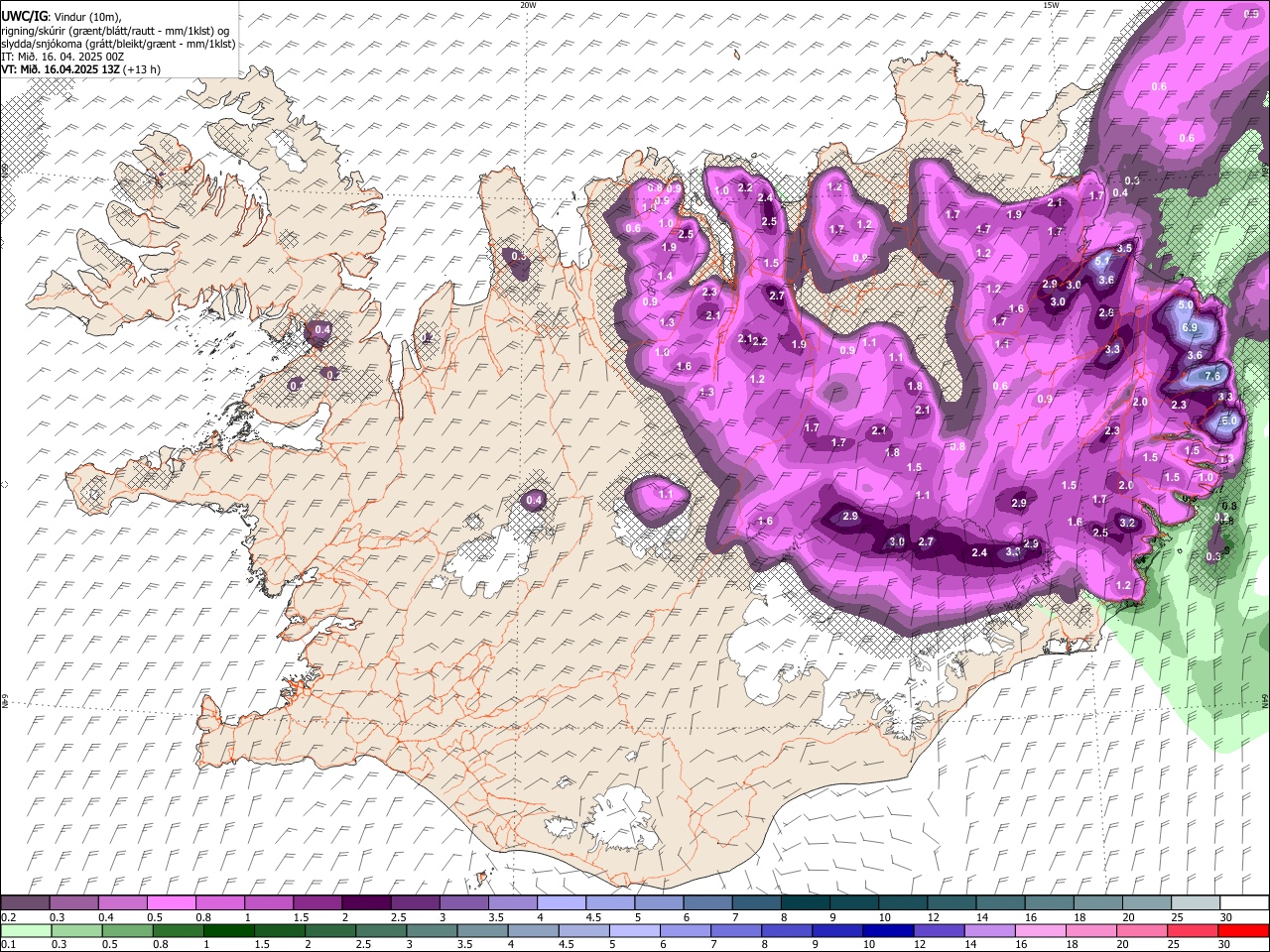1270x952 pixels.
Task: Pick upper scale swatch between 18 and 20
Action: [x=1095, y=902]
